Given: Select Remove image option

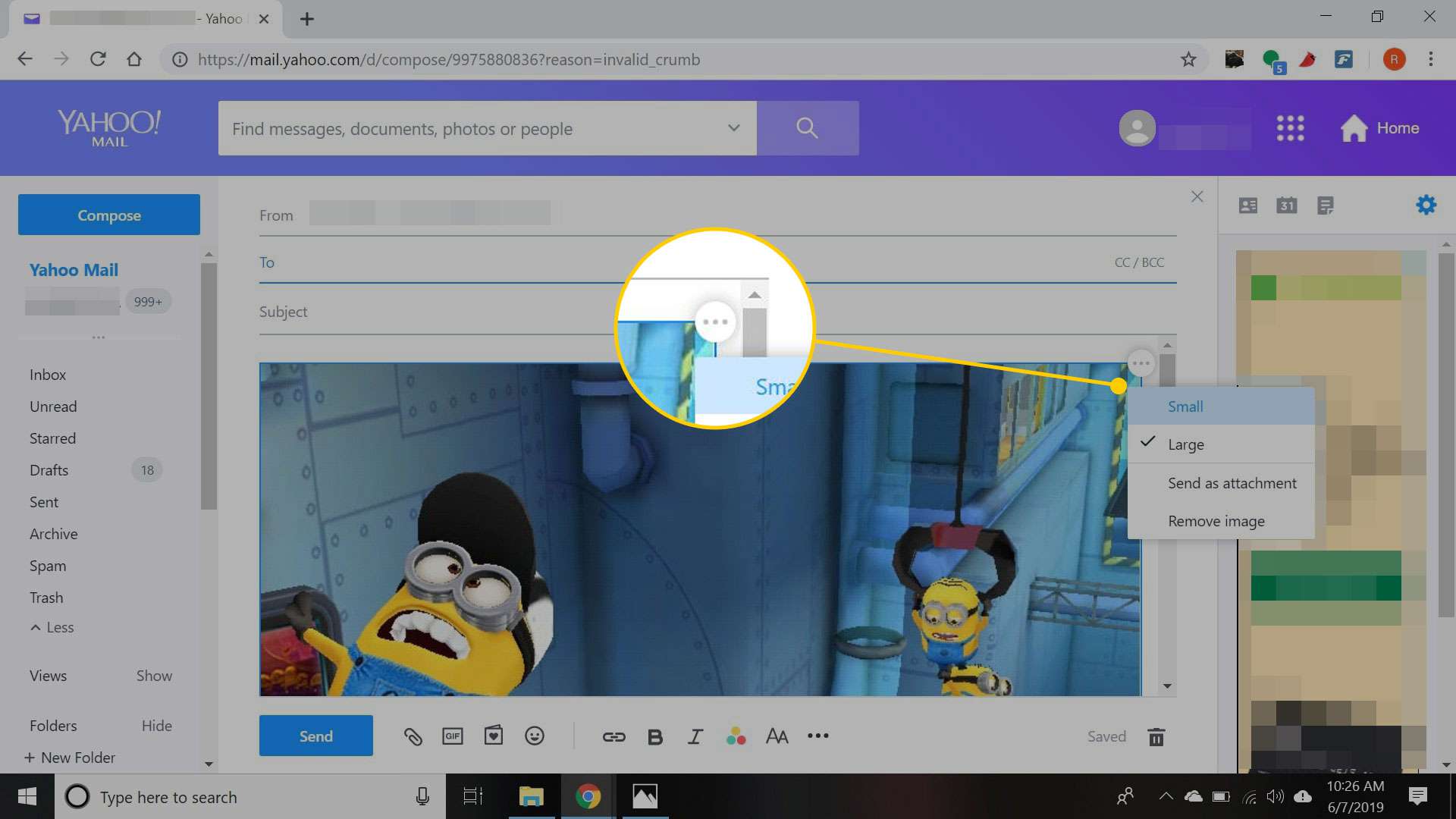Looking at the screenshot, I should pos(1221,521).
